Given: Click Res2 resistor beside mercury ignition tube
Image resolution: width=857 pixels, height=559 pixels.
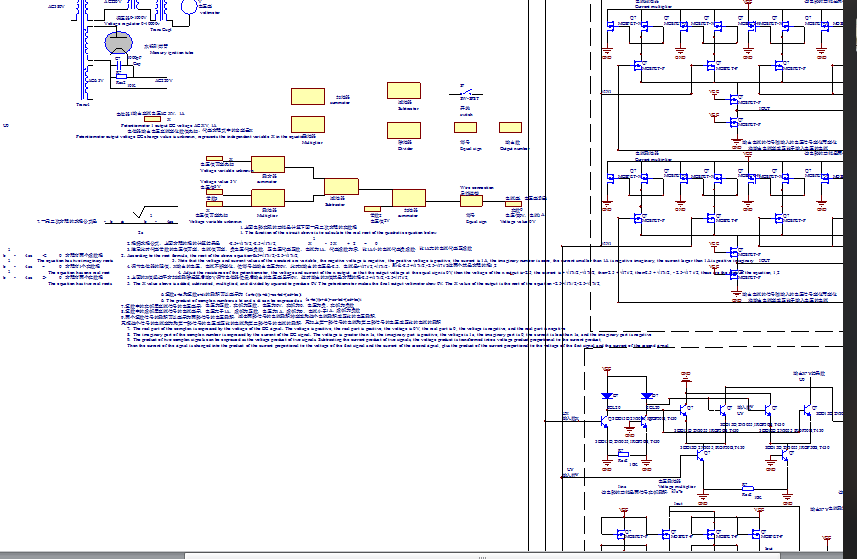Looking at the screenshot, I should click(x=121, y=76).
